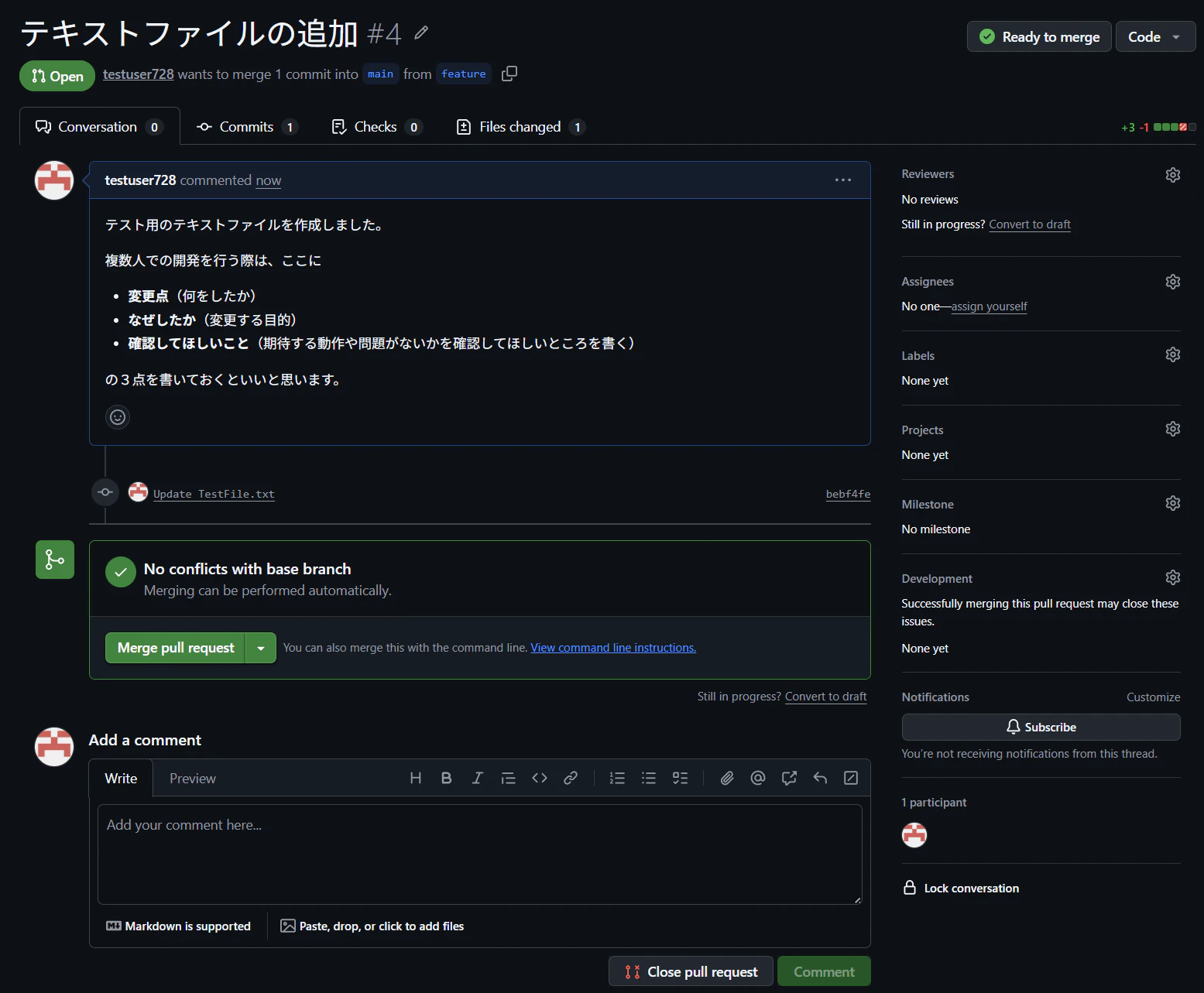This screenshot has height=993, width=1204.
Task: Click the Close pull request button
Action: [691, 971]
